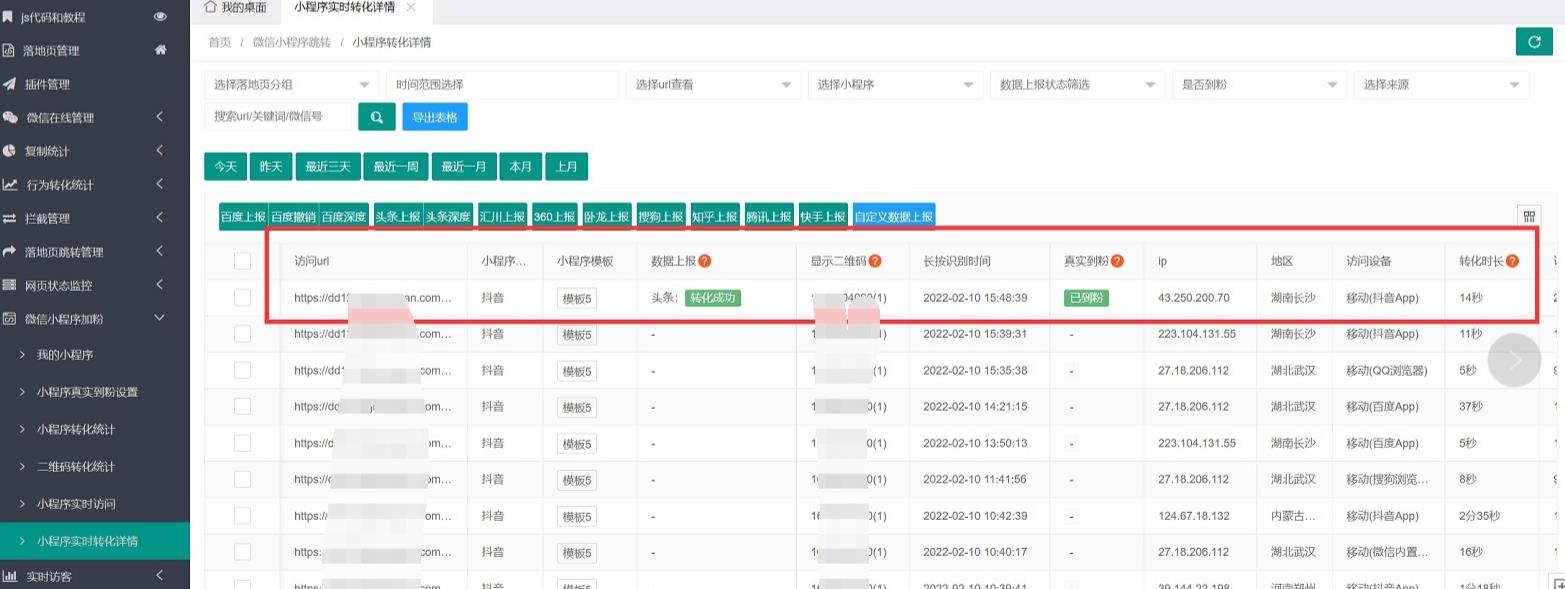The height and width of the screenshot is (589, 1565).
Task: Click the eye icon beside js代码和教程
Action: click(160, 17)
